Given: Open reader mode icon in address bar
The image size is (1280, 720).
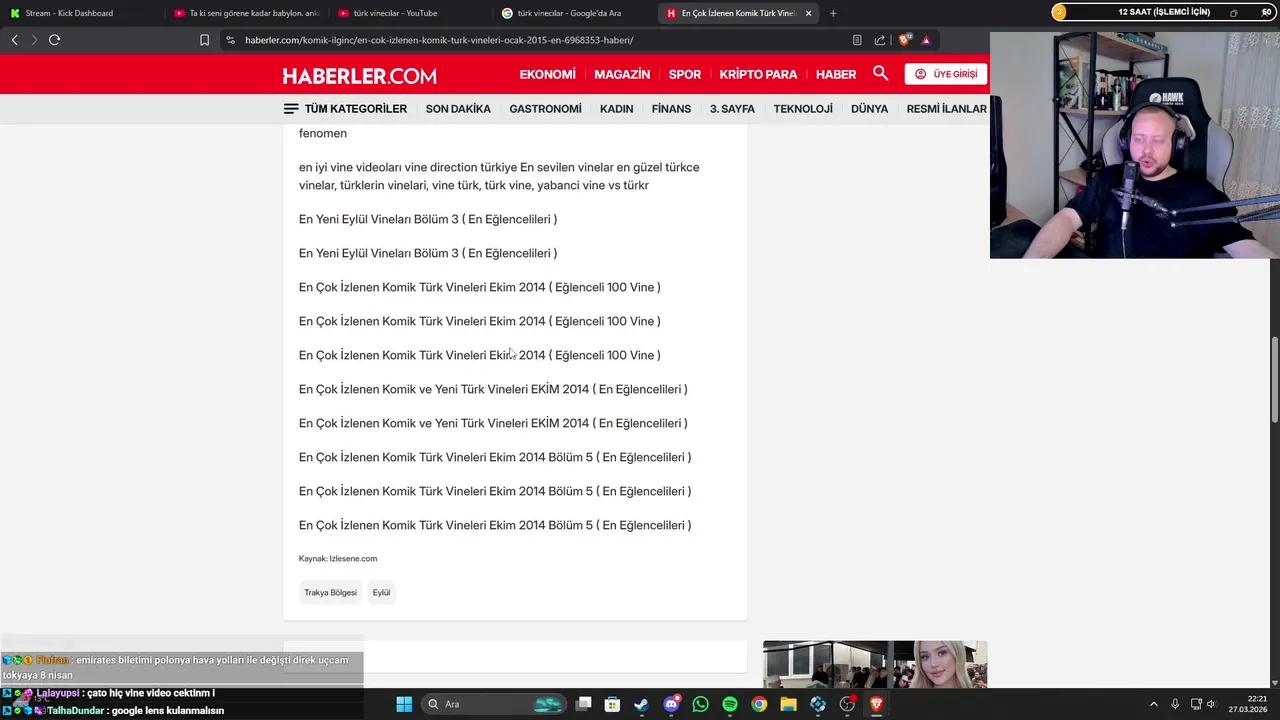Looking at the screenshot, I should 857,40.
